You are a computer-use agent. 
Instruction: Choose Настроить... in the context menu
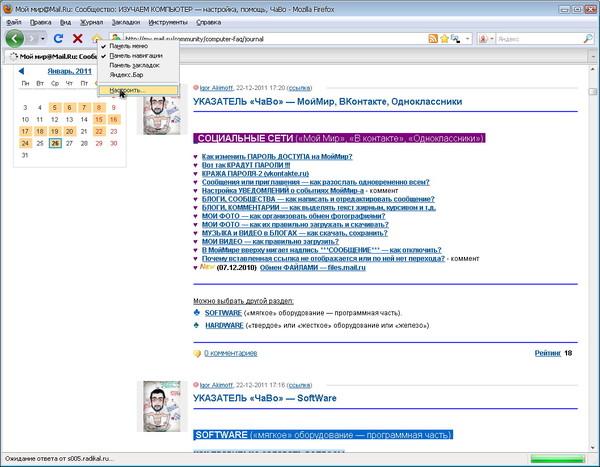click(138, 90)
